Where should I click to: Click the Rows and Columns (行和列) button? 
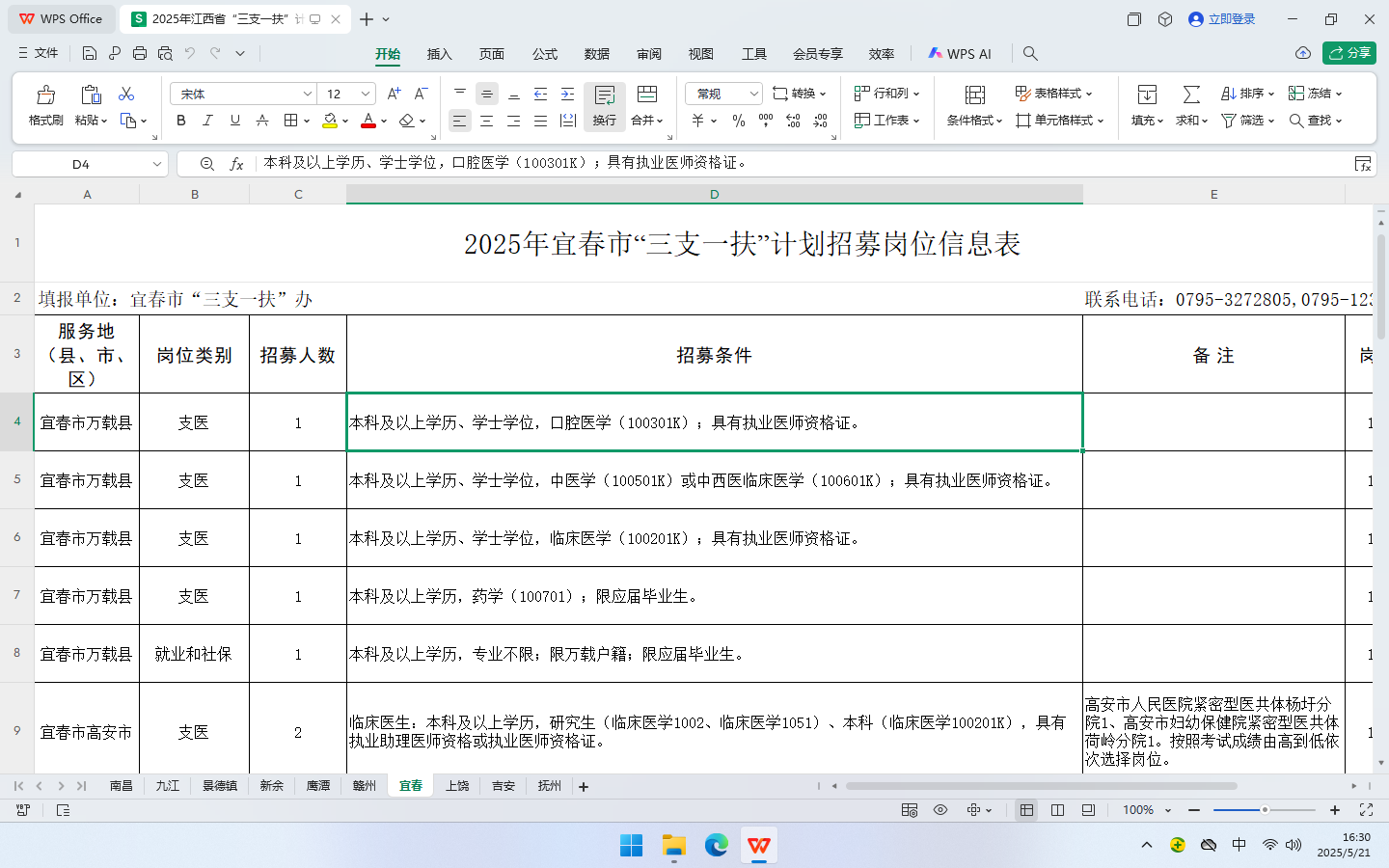coord(886,94)
